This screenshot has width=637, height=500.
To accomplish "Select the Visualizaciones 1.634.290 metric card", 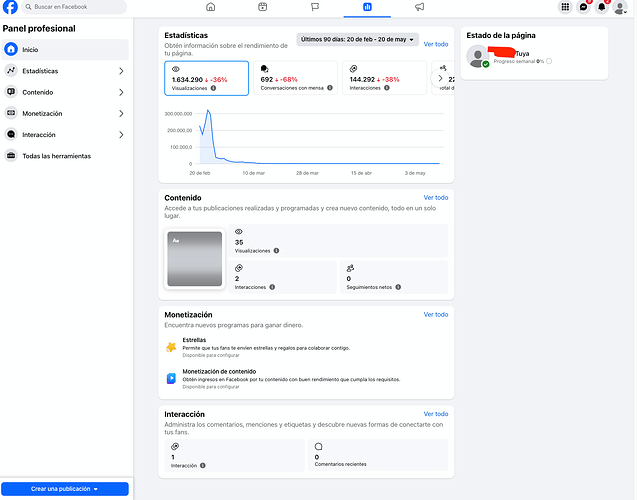I will [206, 78].
